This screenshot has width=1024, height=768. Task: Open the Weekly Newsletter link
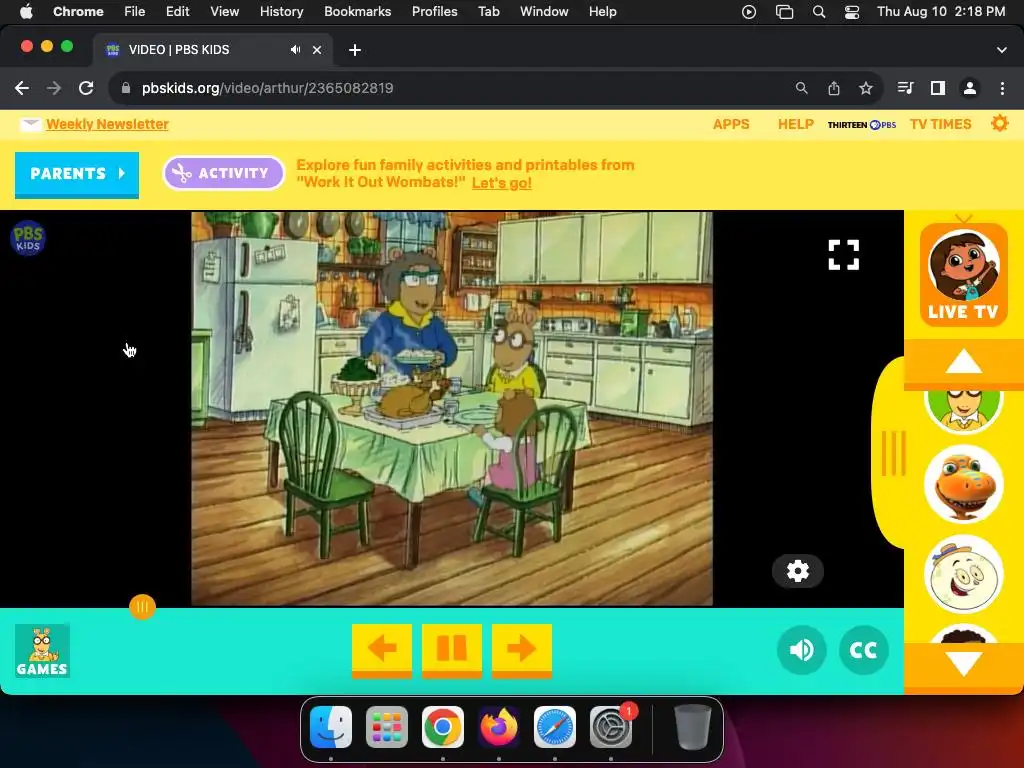click(107, 124)
